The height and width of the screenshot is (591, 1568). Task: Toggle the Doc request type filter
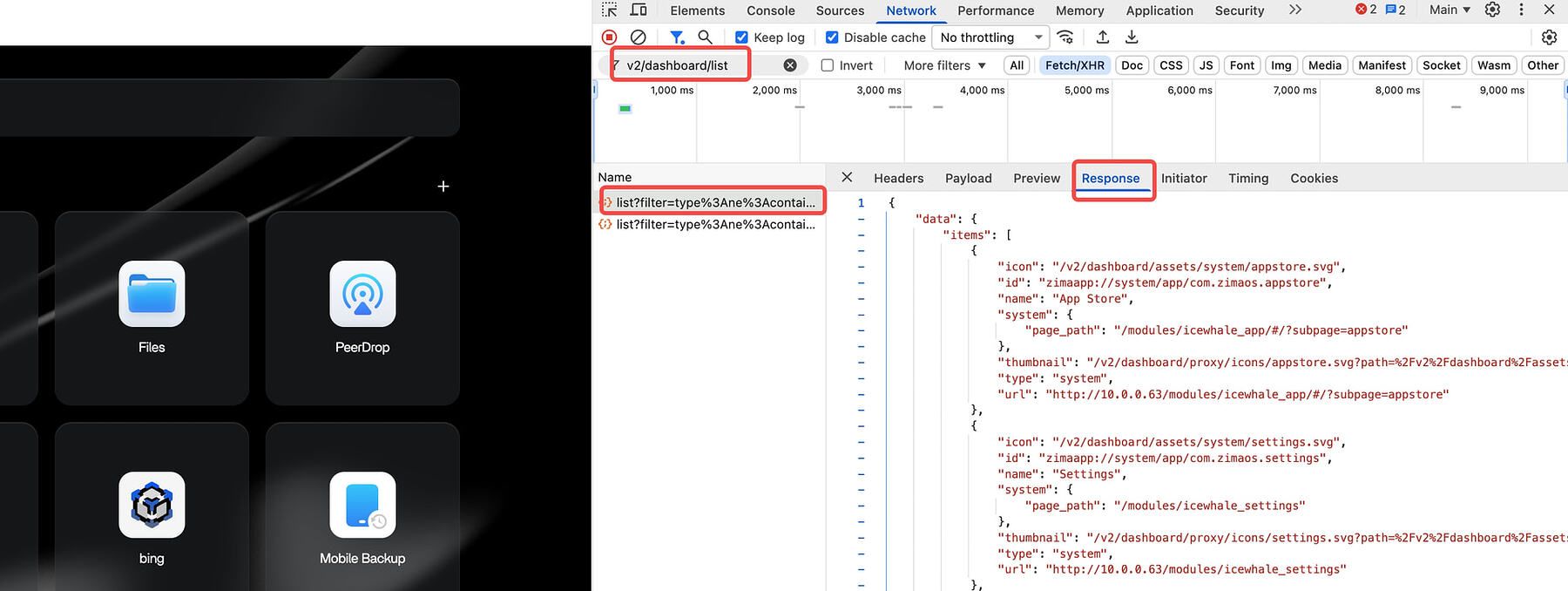click(1132, 65)
